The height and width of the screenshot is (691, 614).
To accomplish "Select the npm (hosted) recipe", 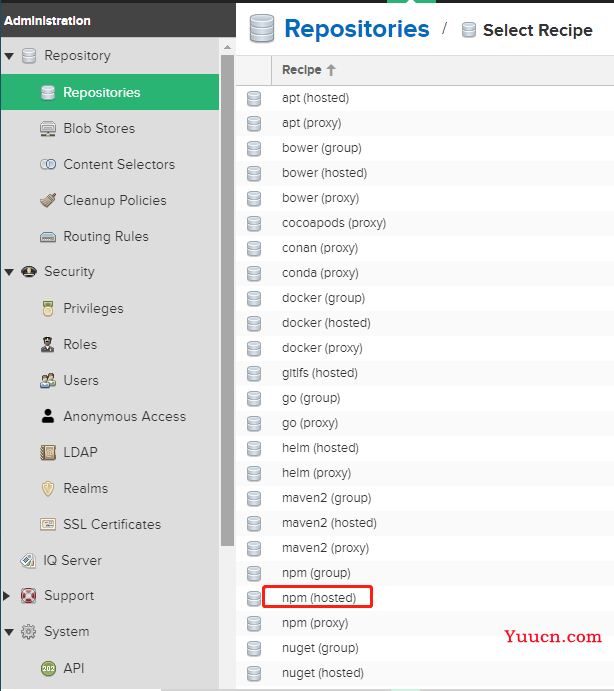I will click(319, 598).
